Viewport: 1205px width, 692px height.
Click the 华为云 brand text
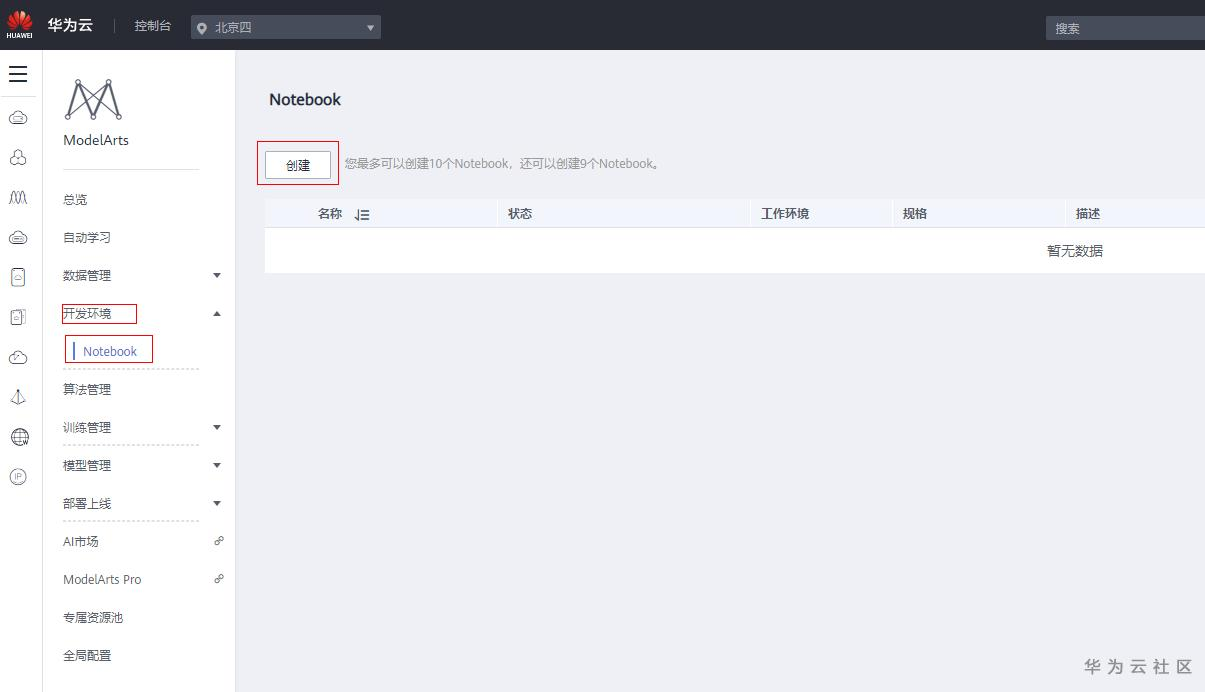tap(70, 25)
